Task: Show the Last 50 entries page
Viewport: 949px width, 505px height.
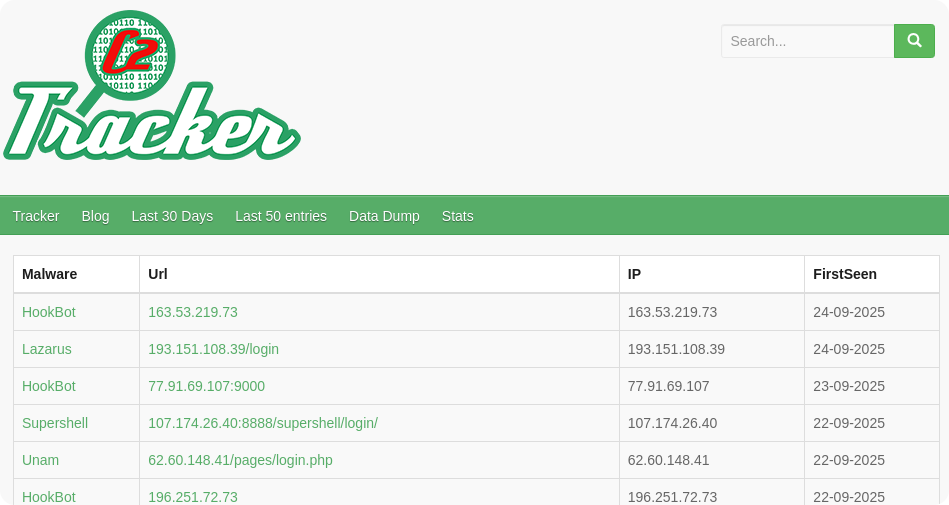Action: (281, 216)
